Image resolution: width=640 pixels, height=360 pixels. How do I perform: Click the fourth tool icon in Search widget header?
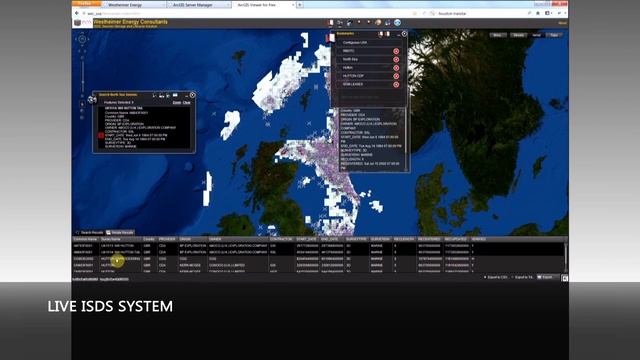(x=175, y=96)
